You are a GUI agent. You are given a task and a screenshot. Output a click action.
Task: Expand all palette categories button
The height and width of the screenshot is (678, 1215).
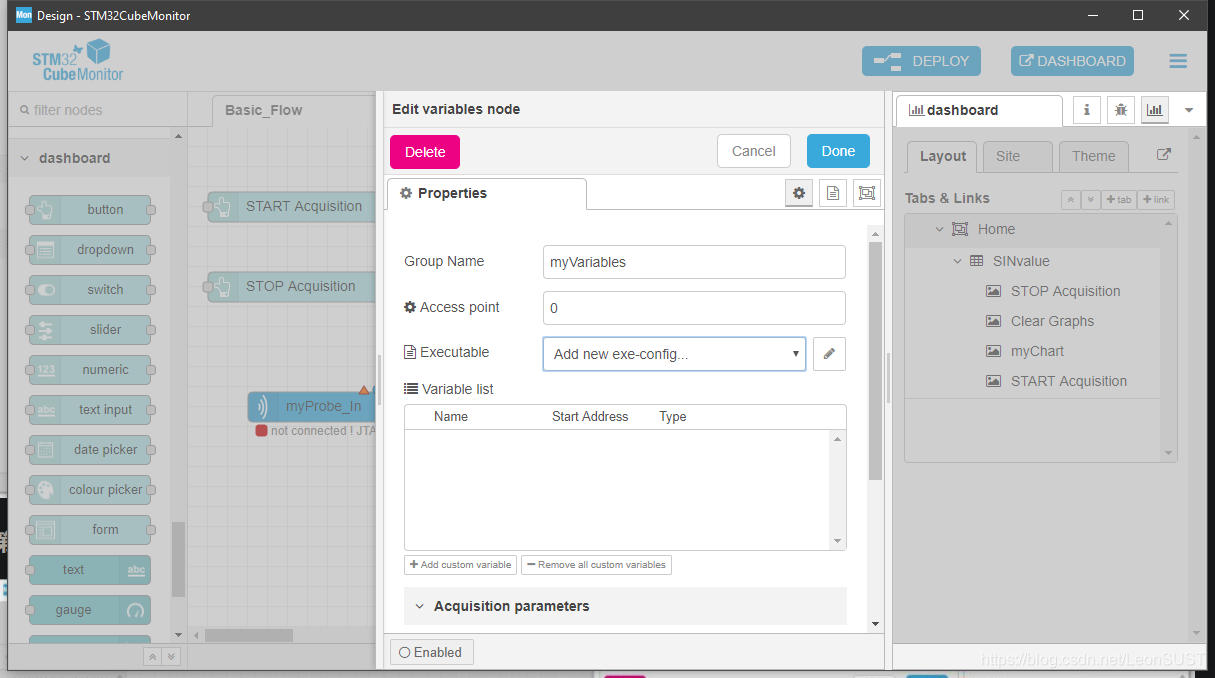point(171,657)
